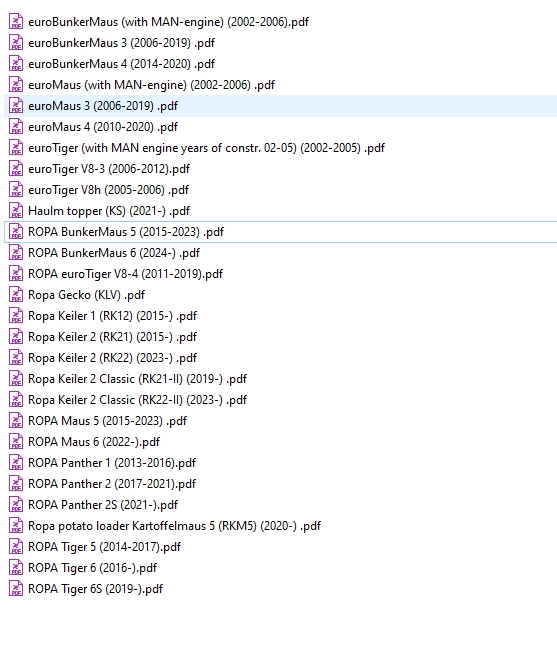Select file name Ropa potato loader Kartoffelmaus 5 (RKM5)
557x655 pixels.
pos(175,526)
